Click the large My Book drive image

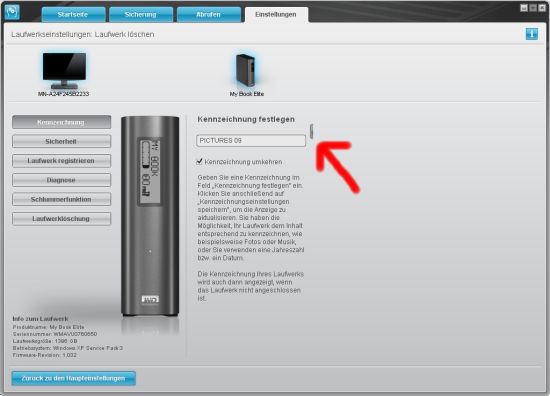[x=150, y=216]
